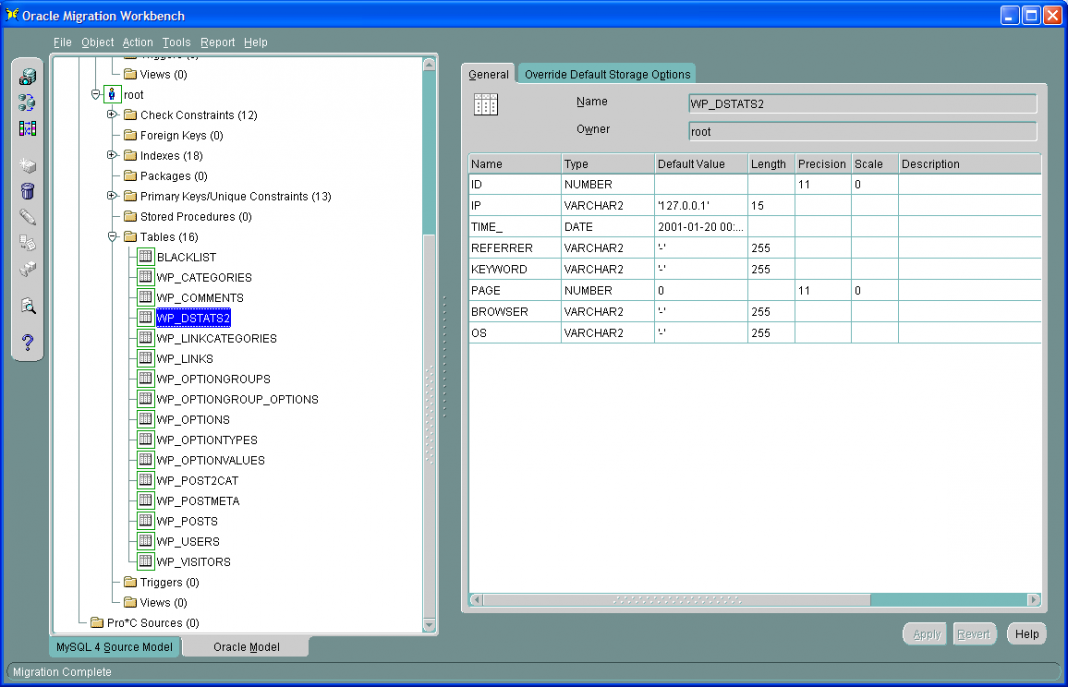
Task: Expand Primary Keys/Unique Constraints node
Action: pos(113,196)
